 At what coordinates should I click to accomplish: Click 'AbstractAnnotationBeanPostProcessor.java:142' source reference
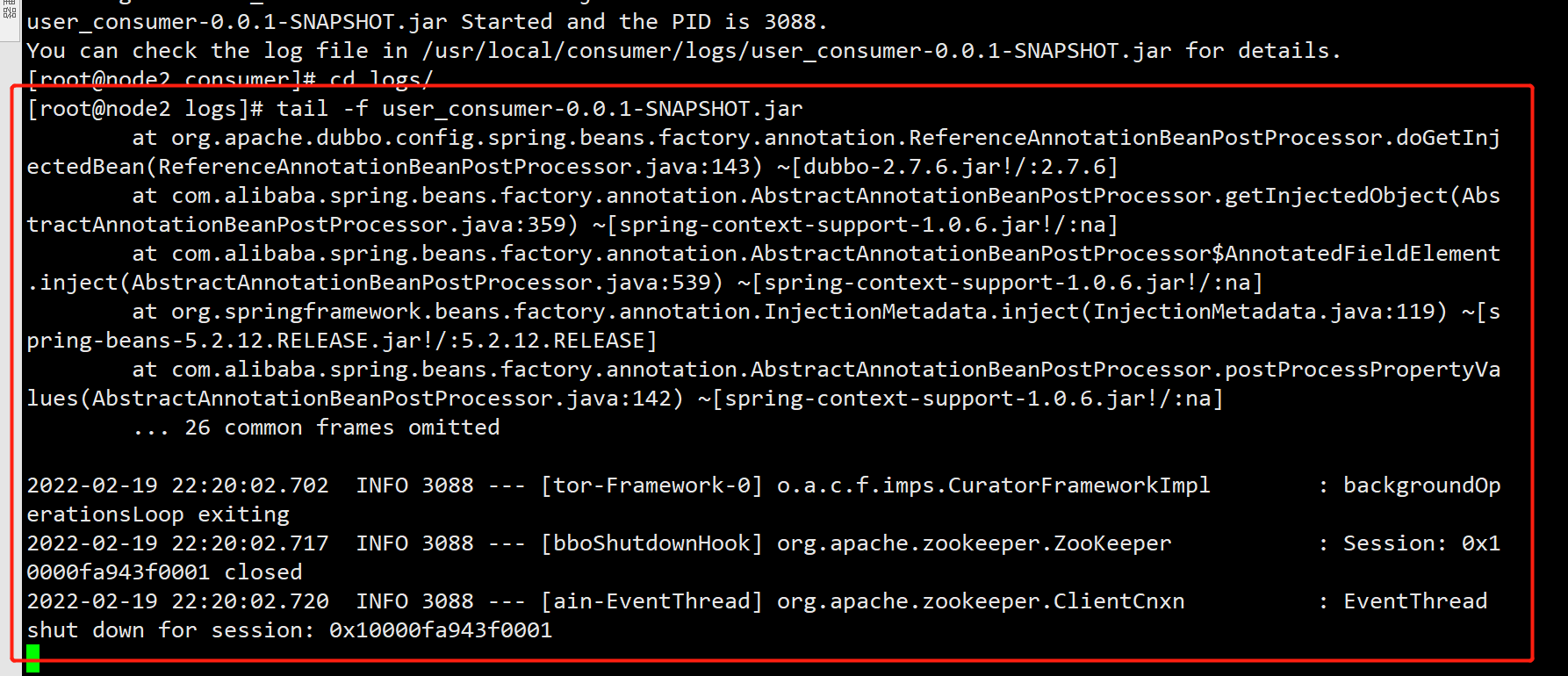coord(382,399)
